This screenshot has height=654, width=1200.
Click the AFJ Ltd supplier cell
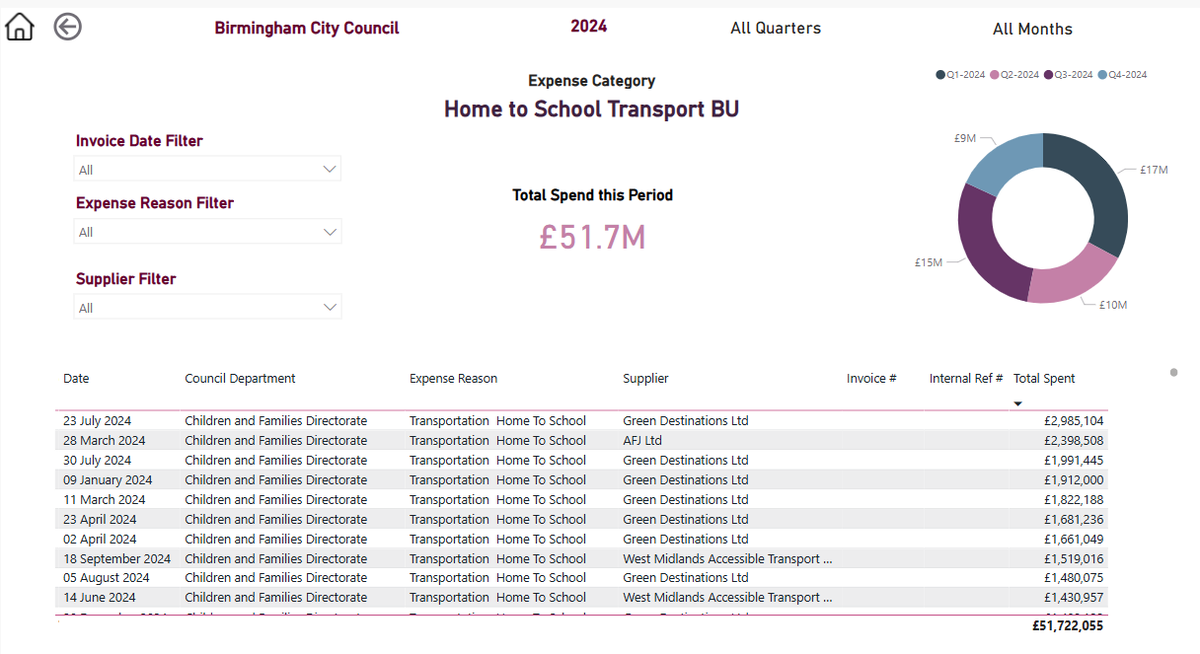643,441
